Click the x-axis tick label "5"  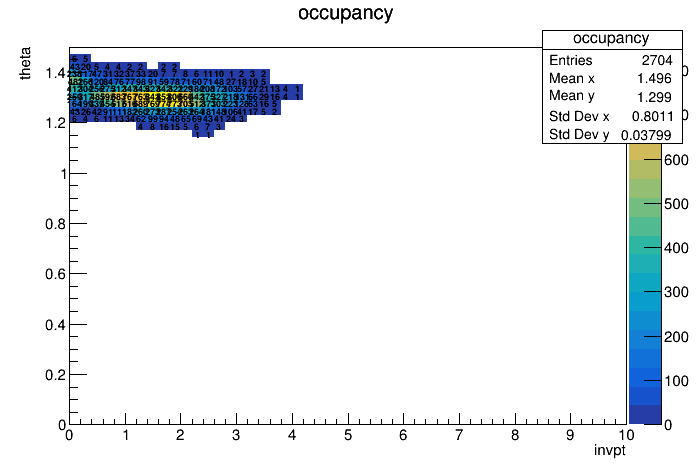348,436
